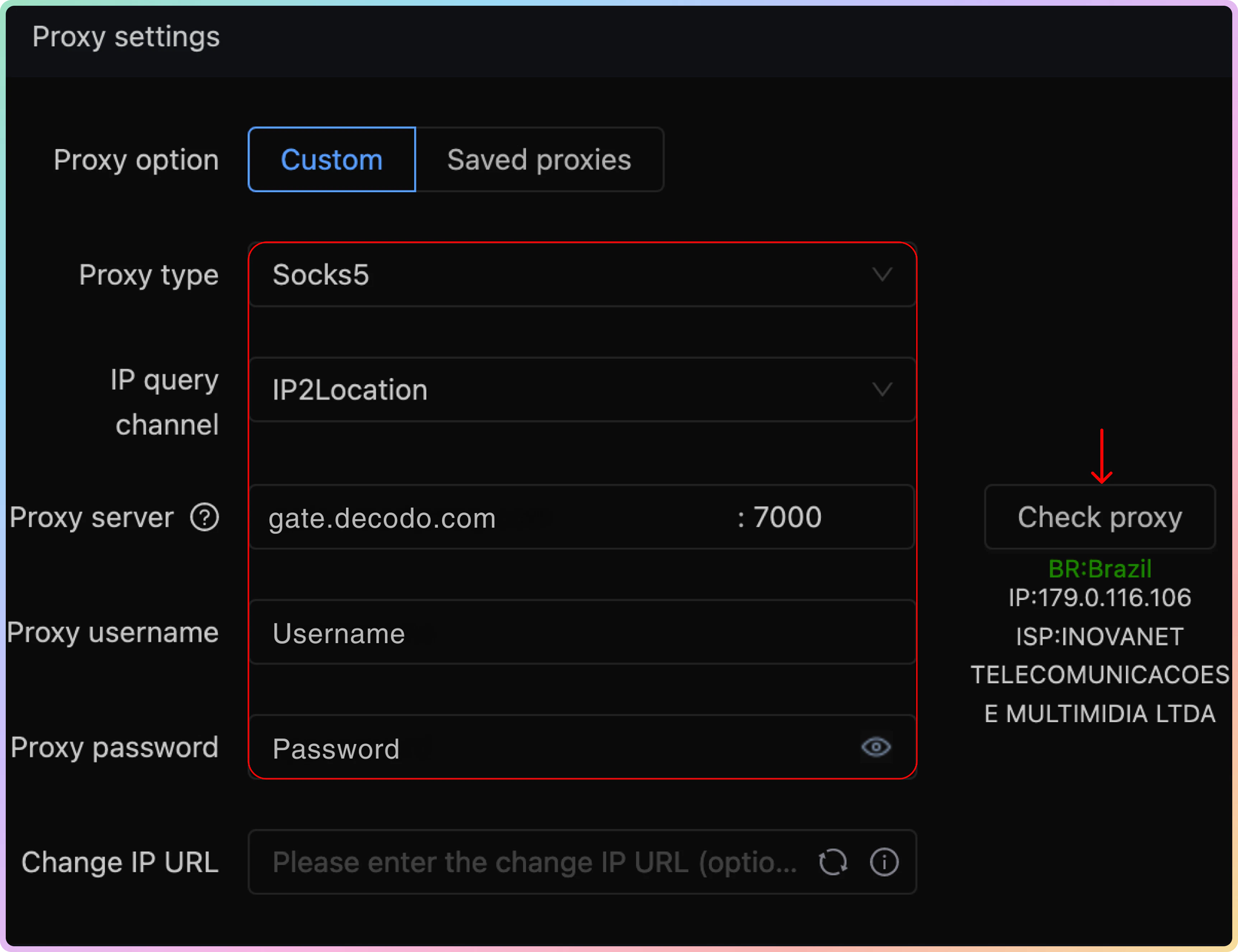Click the Proxy type dropdown chevron arrow
The image size is (1238, 952).
[x=882, y=275]
